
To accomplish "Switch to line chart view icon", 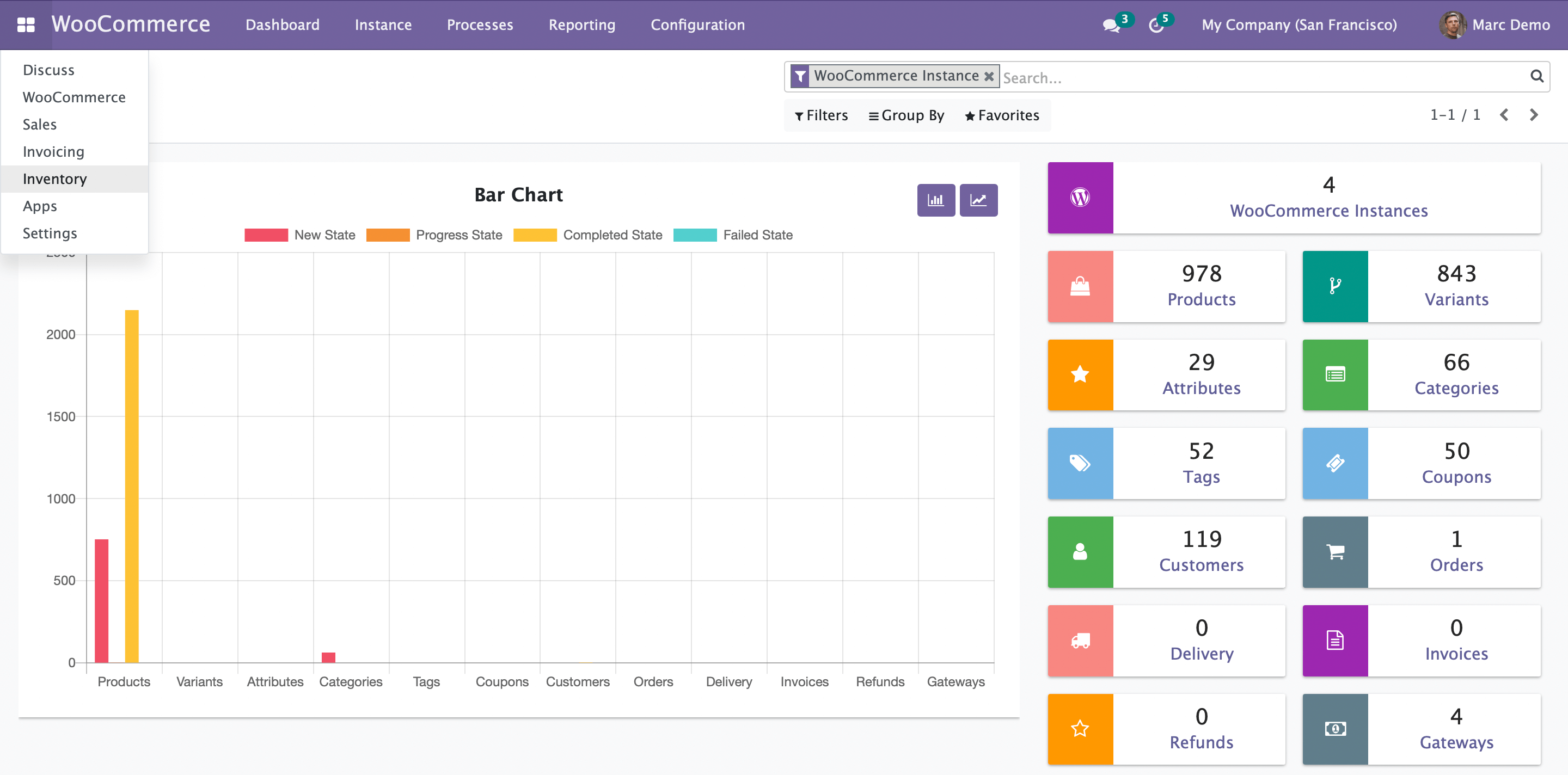I will (978, 200).
